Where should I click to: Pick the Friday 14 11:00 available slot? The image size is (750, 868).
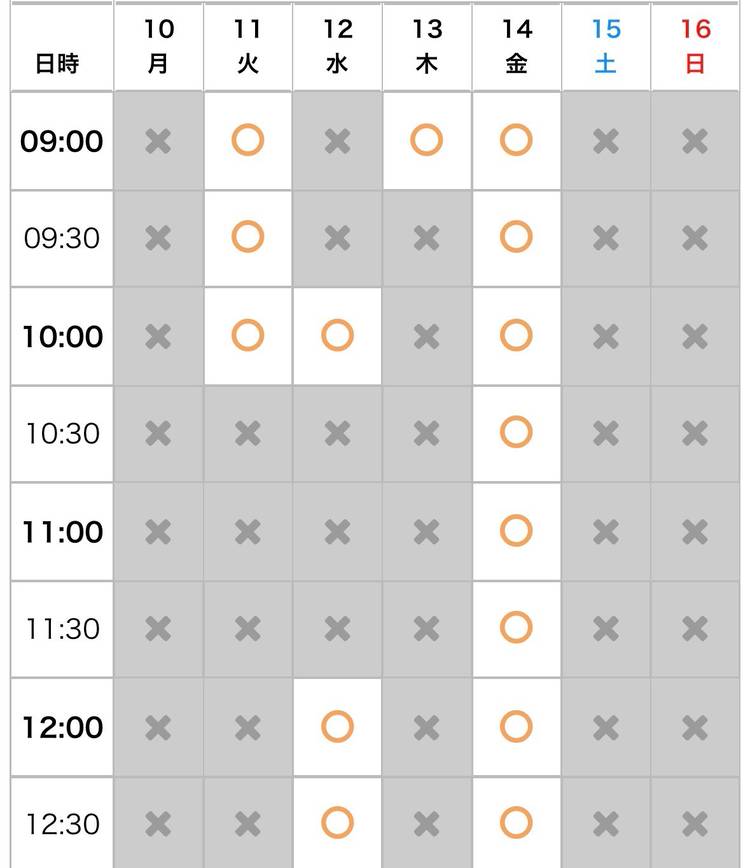[x=516, y=530]
